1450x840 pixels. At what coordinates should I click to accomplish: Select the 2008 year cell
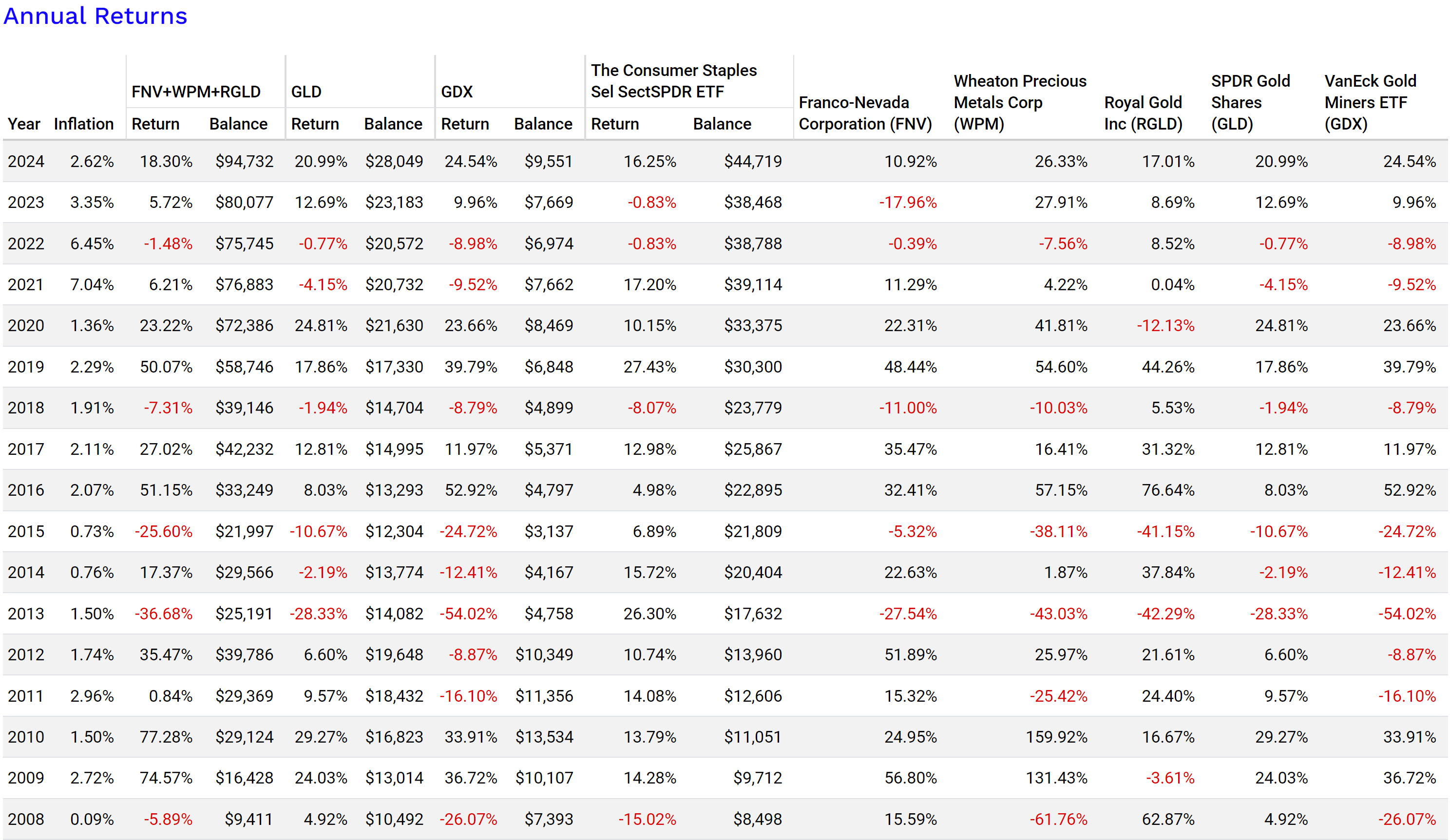coord(26,819)
